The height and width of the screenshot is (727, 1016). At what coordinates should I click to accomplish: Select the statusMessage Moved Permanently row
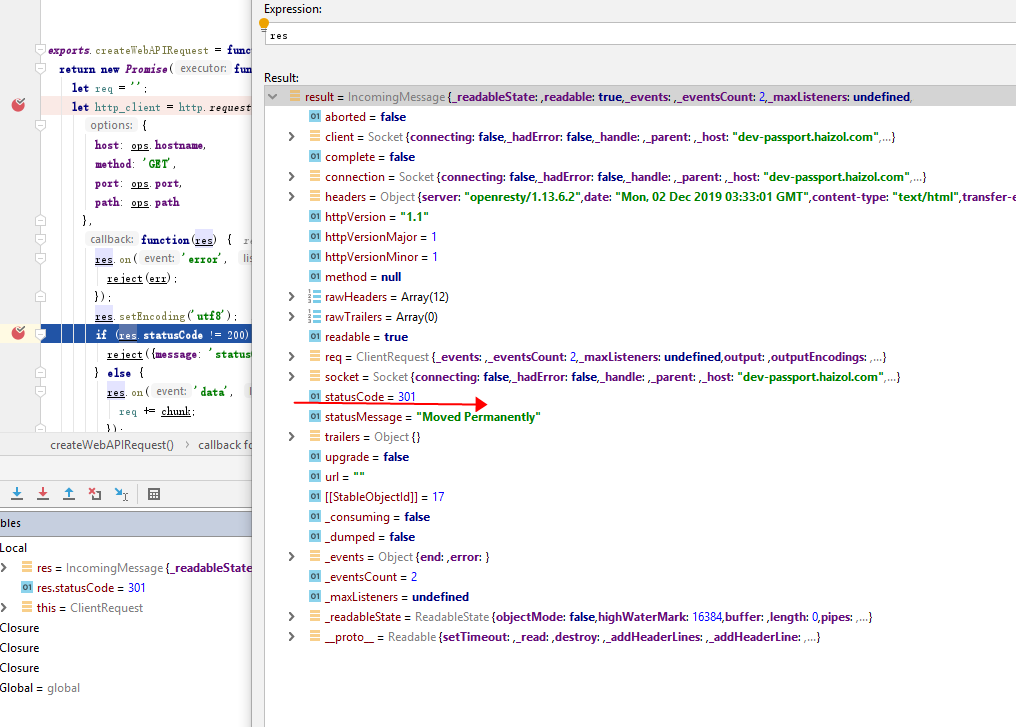[x=420, y=416]
